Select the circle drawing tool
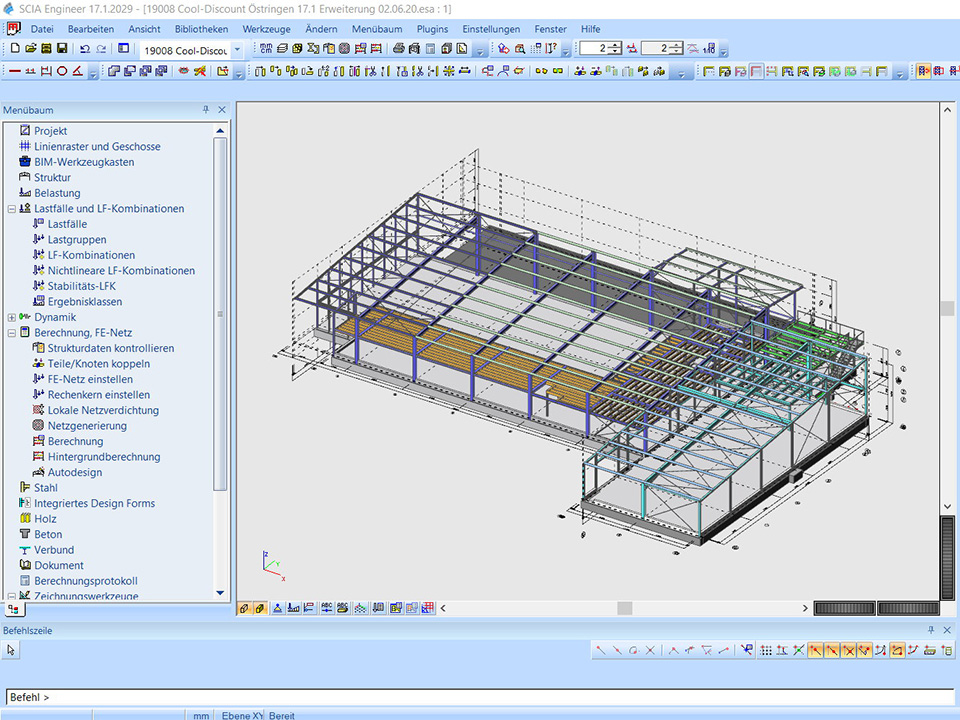 62,71
